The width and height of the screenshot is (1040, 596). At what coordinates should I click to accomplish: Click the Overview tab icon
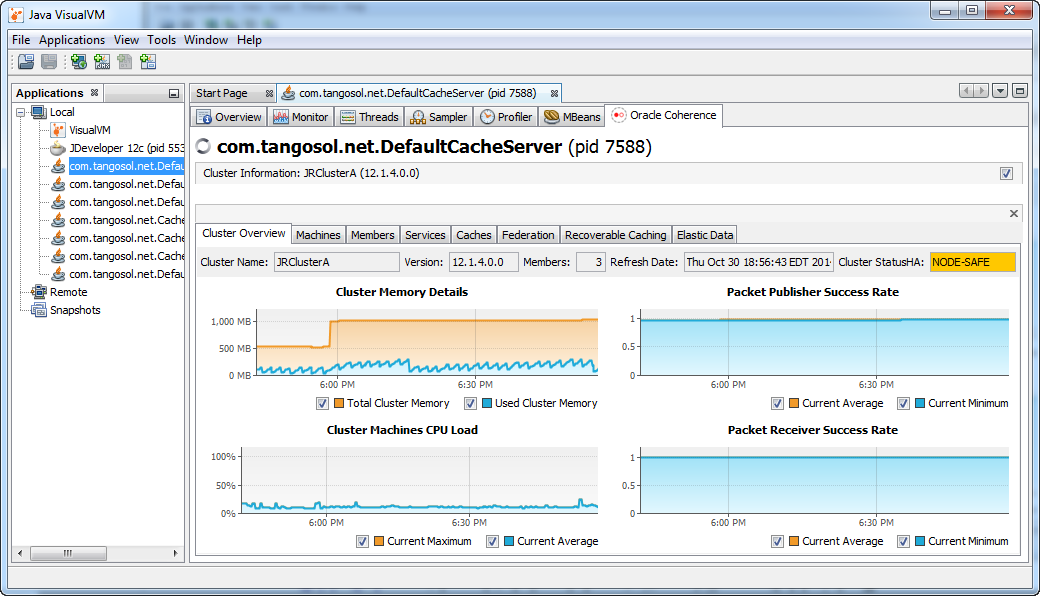(x=204, y=117)
